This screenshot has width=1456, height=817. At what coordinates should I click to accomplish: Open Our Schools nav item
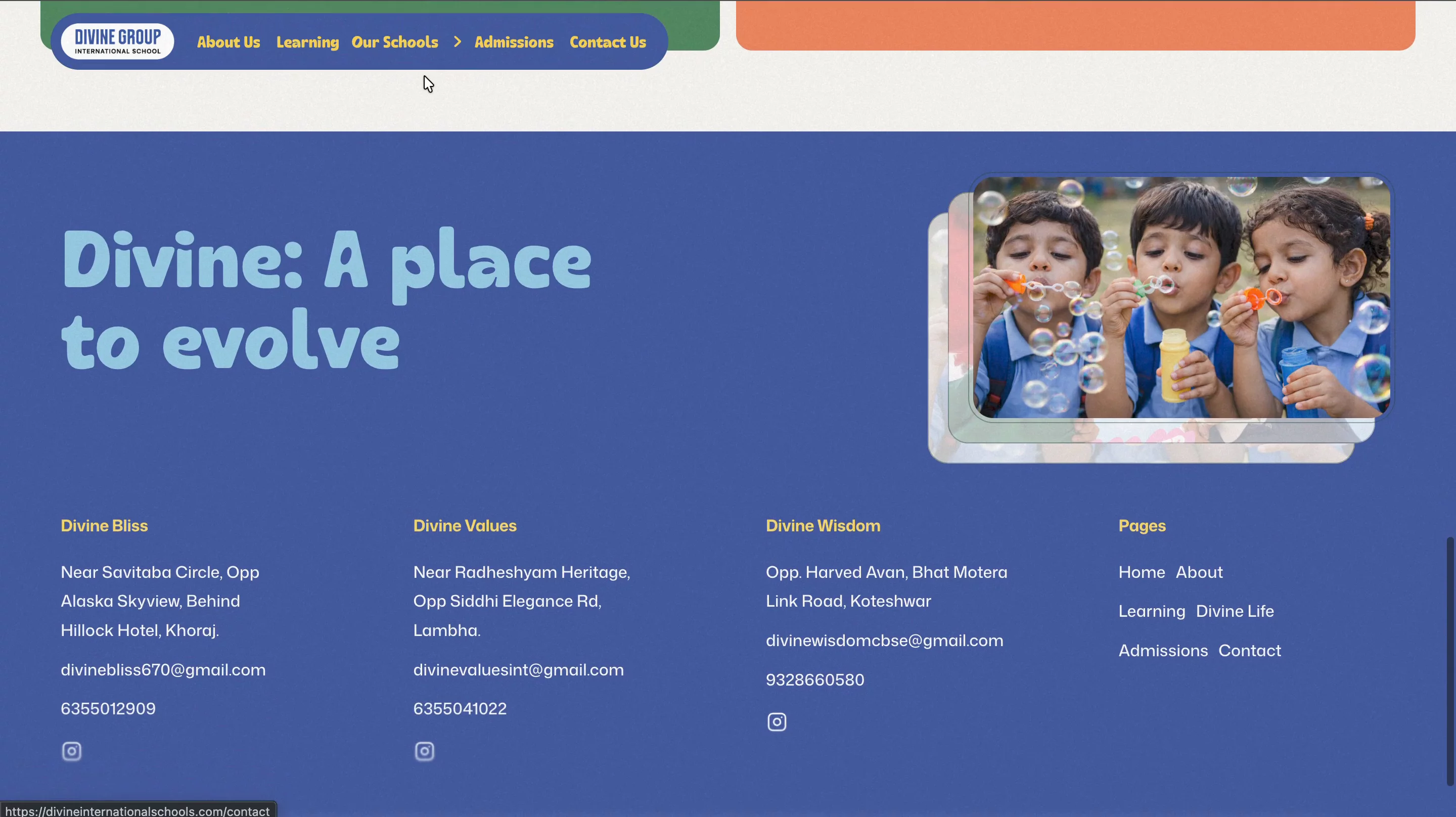tap(394, 42)
